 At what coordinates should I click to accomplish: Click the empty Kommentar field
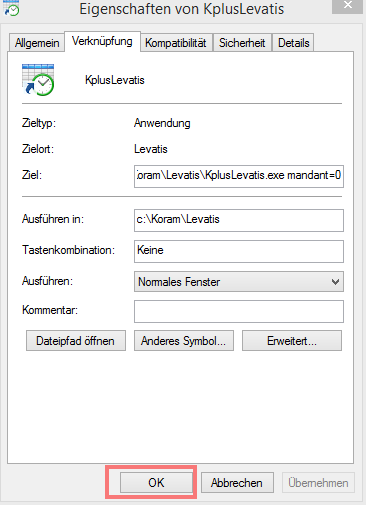239,311
